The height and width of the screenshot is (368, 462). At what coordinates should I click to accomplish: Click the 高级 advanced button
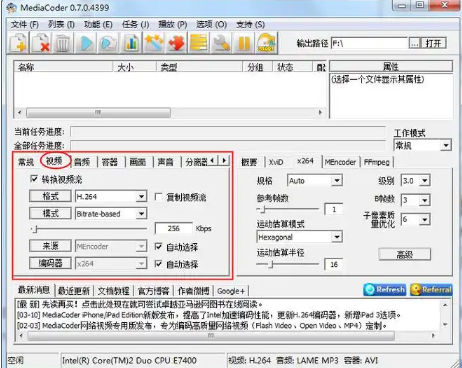click(x=405, y=255)
